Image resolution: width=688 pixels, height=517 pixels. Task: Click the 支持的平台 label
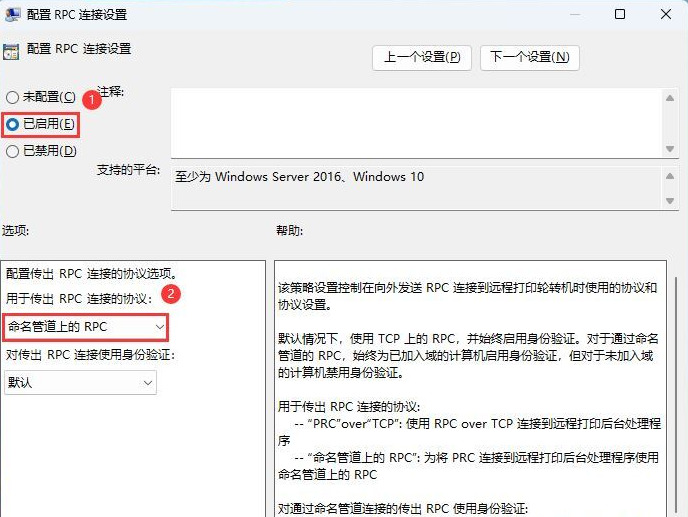(x=128, y=170)
